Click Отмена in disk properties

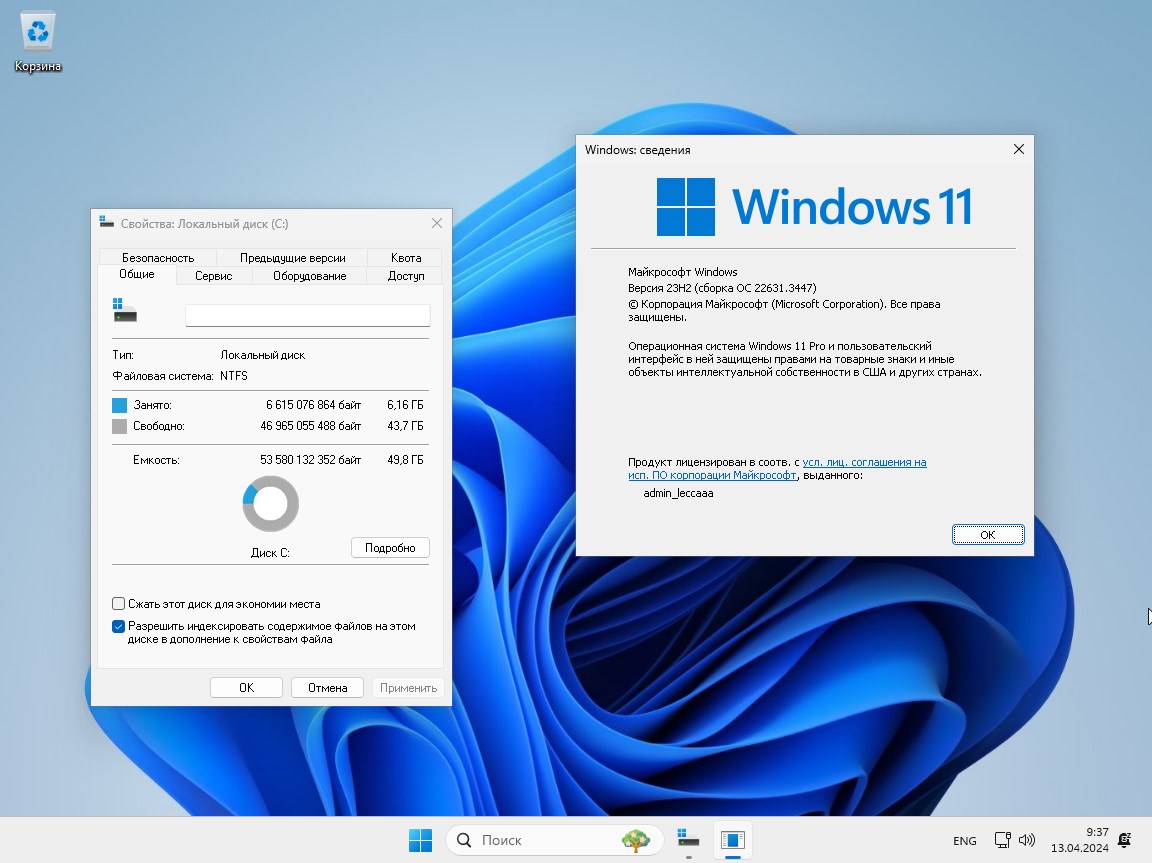pos(327,688)
